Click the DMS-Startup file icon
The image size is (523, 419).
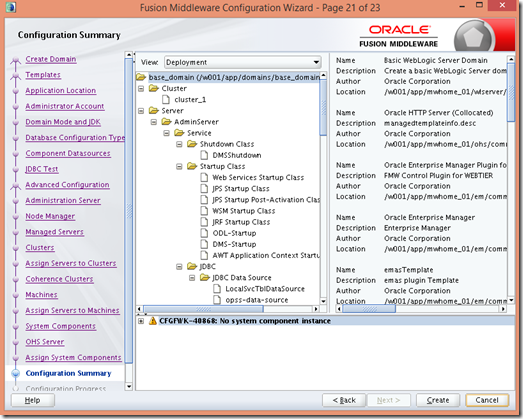204,244
